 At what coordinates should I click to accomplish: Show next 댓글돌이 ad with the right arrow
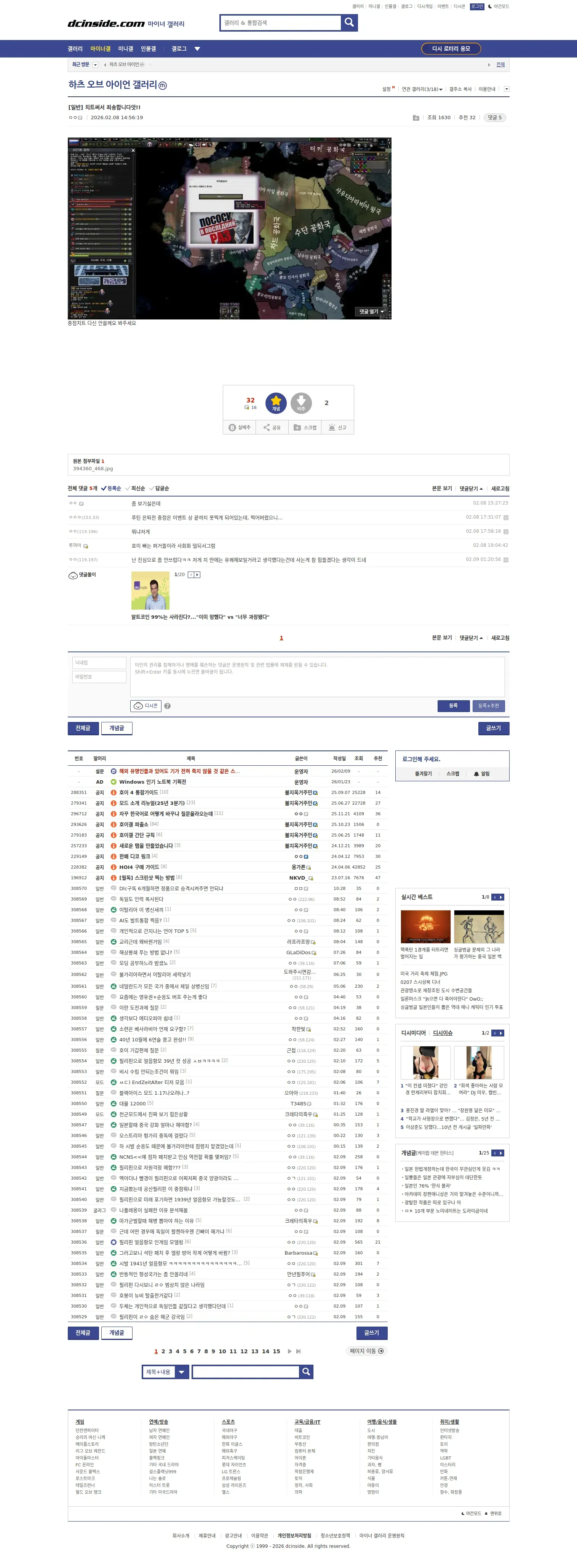(x=197, y=575)
